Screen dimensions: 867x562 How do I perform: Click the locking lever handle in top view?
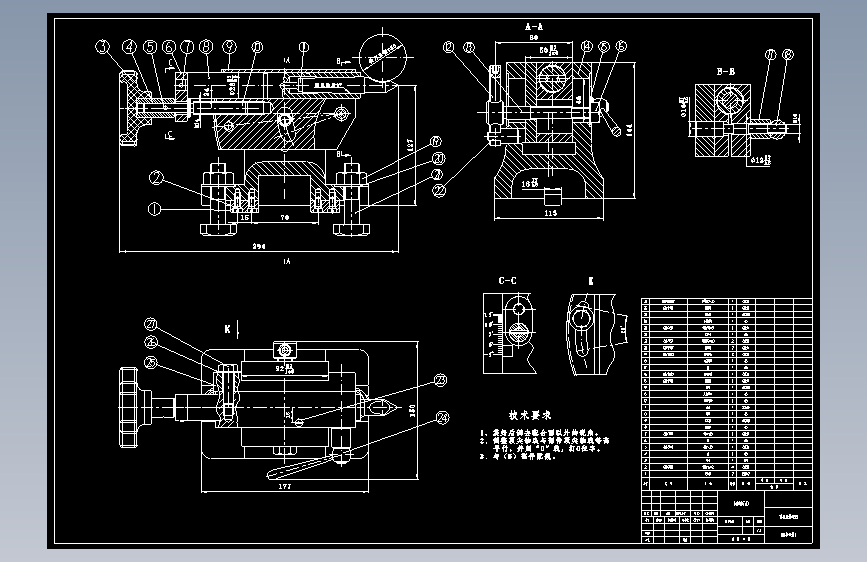point(307,465)
